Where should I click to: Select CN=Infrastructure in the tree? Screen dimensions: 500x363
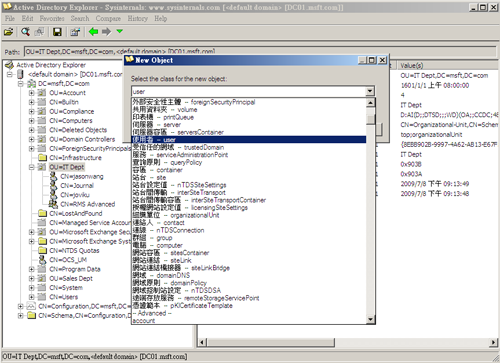coord(76,158)
